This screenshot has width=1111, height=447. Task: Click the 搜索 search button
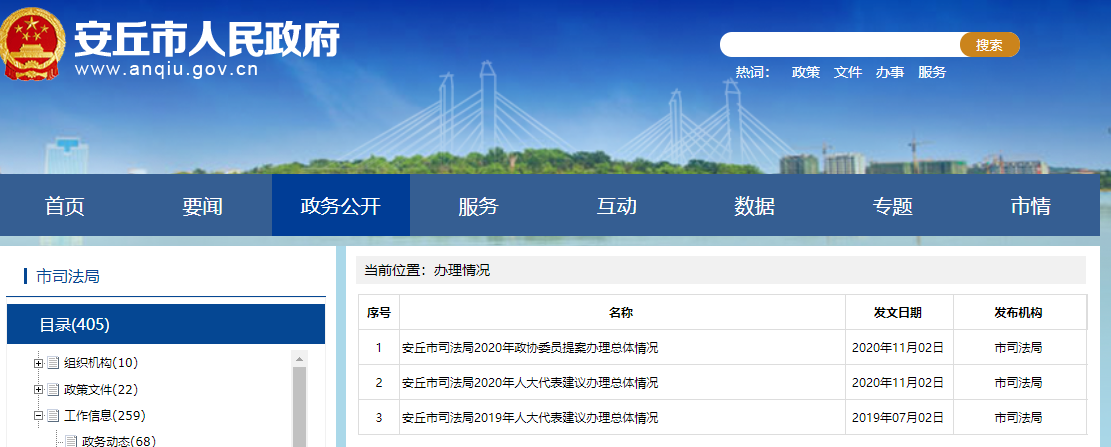coord(990,45)
